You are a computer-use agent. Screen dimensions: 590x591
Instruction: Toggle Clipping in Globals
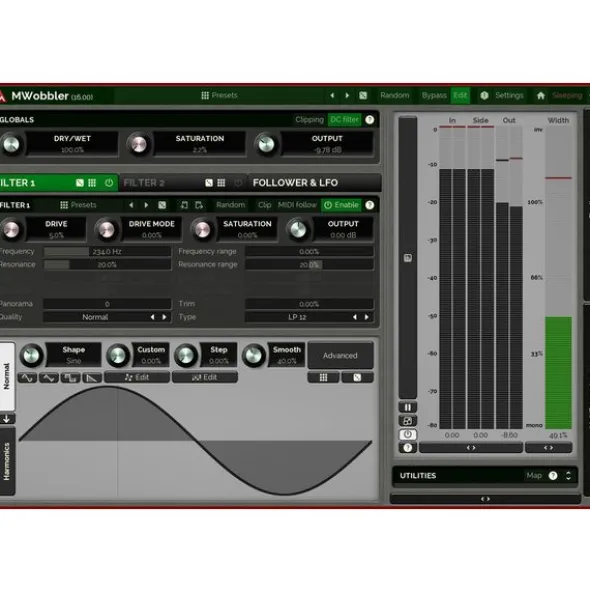pos(310,120)
